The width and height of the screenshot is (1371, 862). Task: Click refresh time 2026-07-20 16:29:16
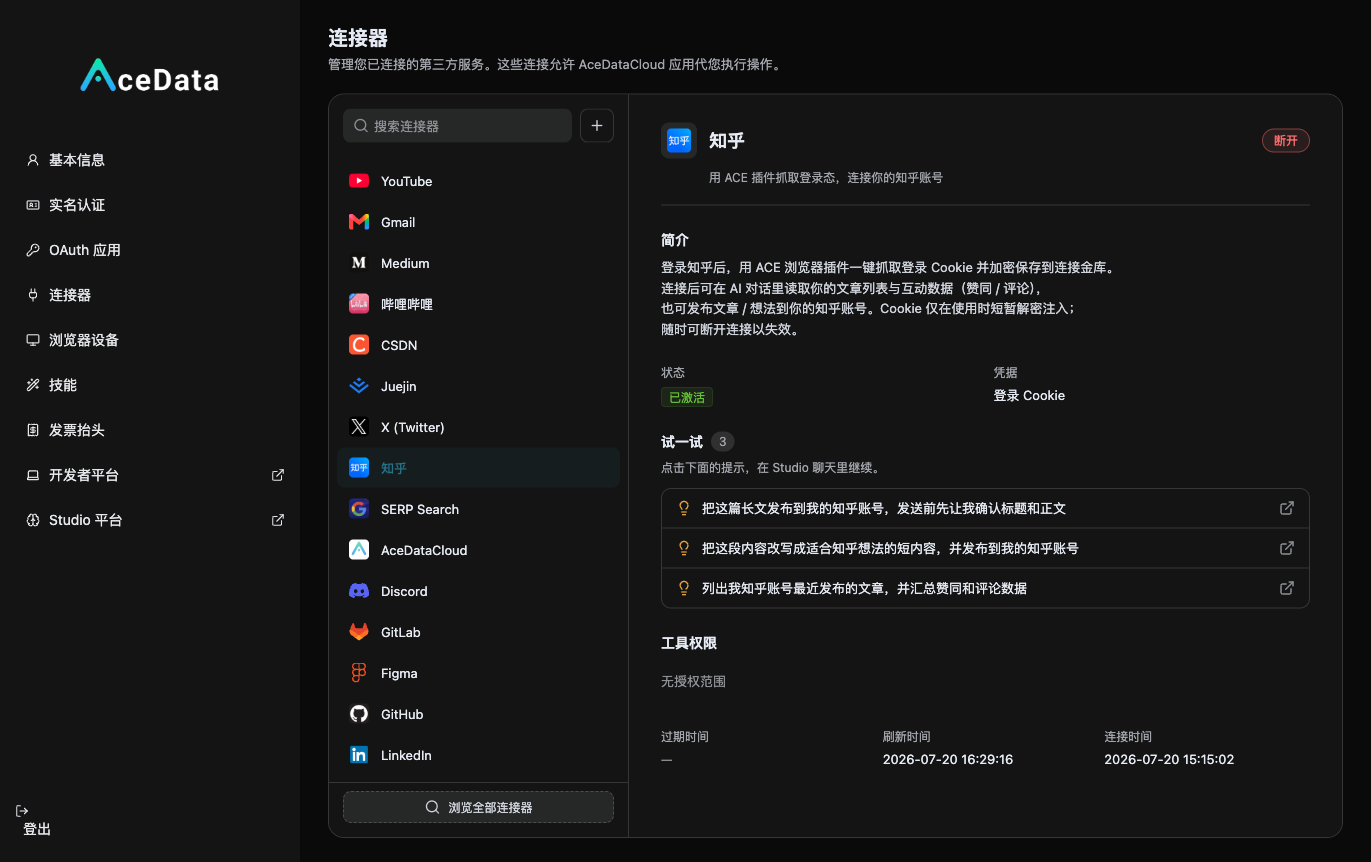coord(948,759)
